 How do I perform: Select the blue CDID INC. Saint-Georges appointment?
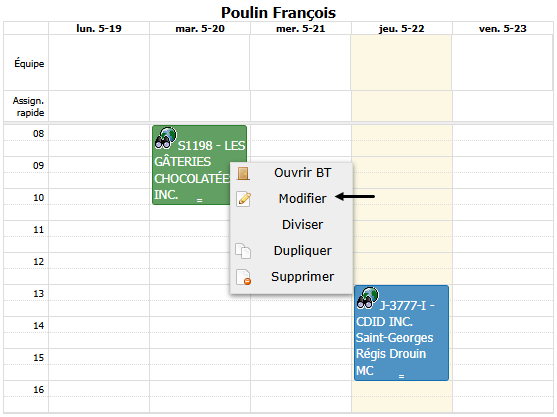tap(401, 333)
